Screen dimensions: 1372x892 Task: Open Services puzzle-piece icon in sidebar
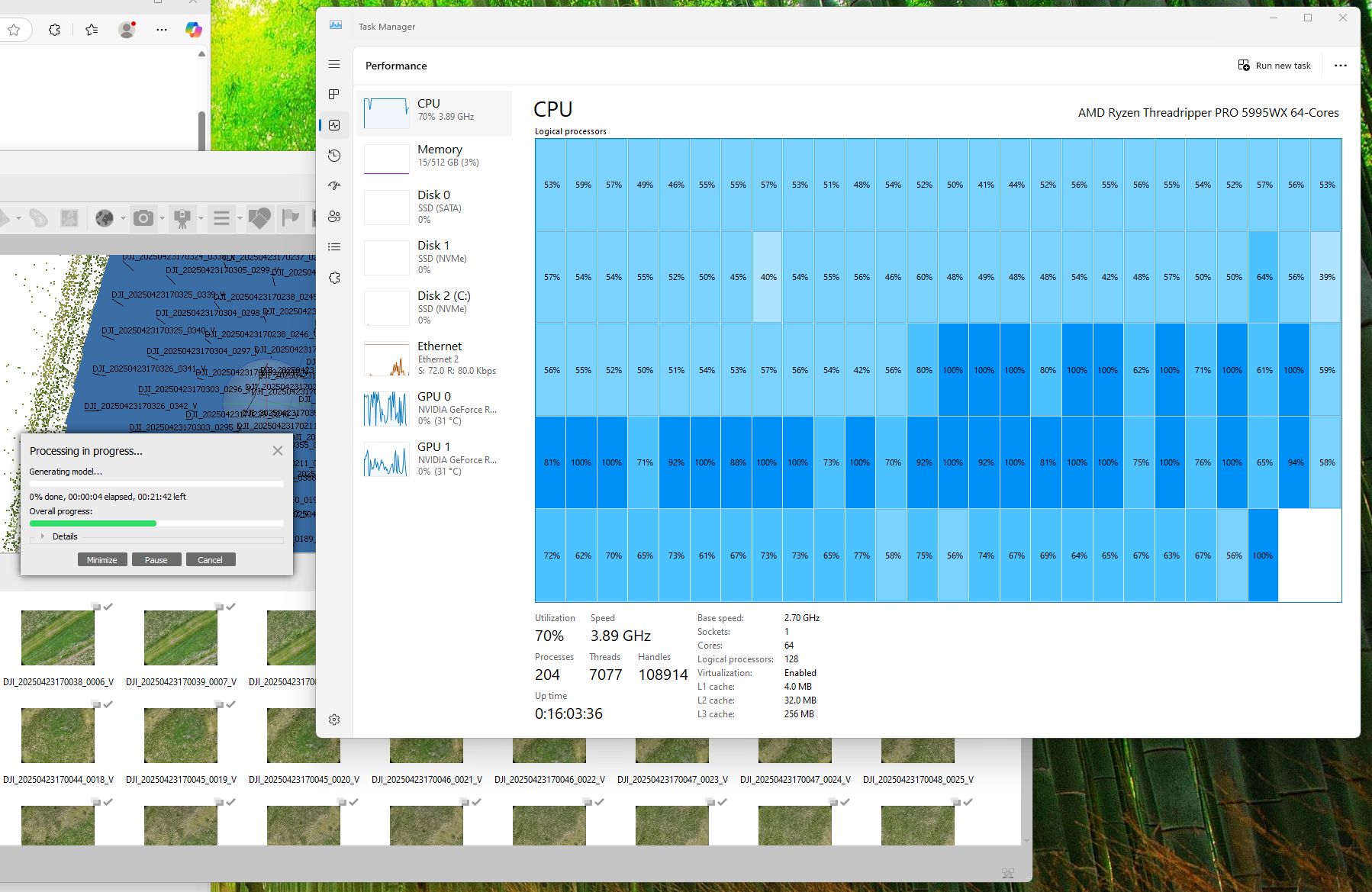point(334,278)
